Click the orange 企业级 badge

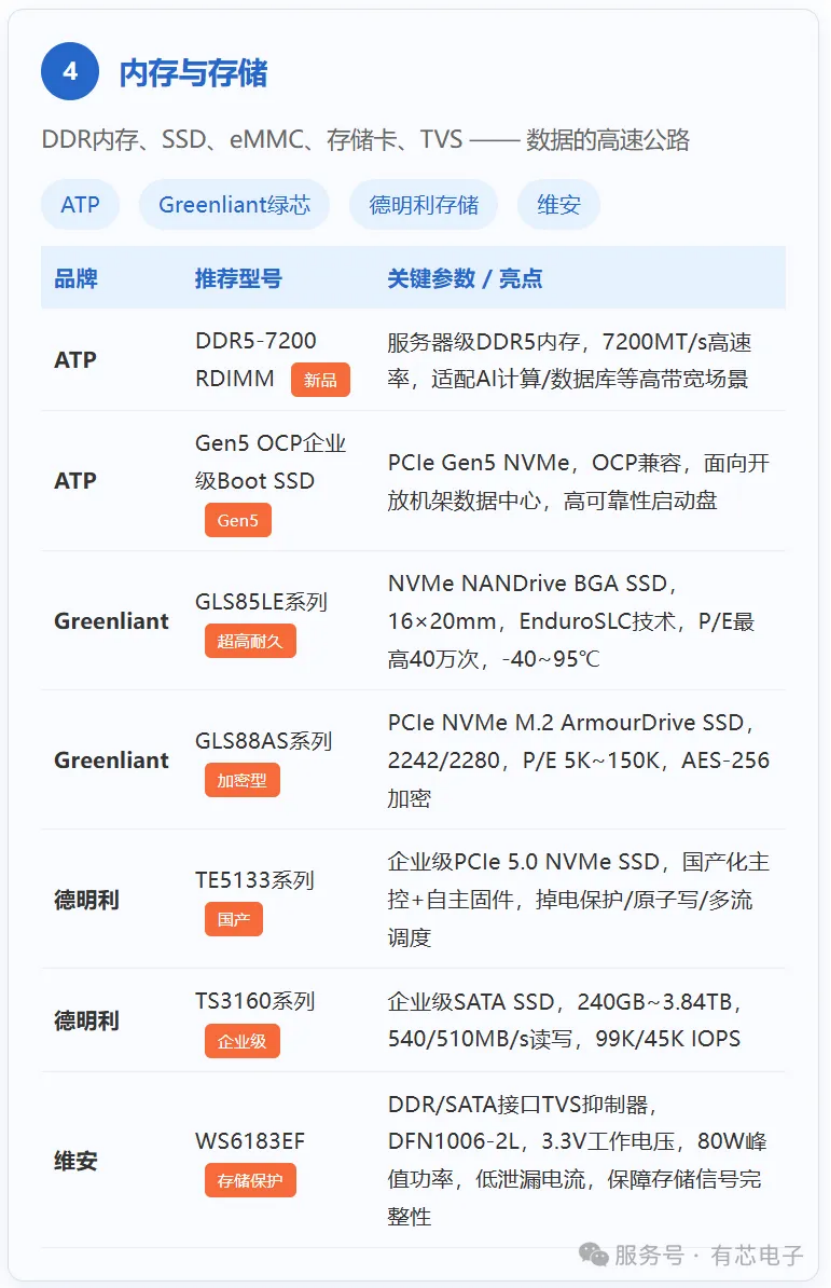click(x=242, y=1041)
